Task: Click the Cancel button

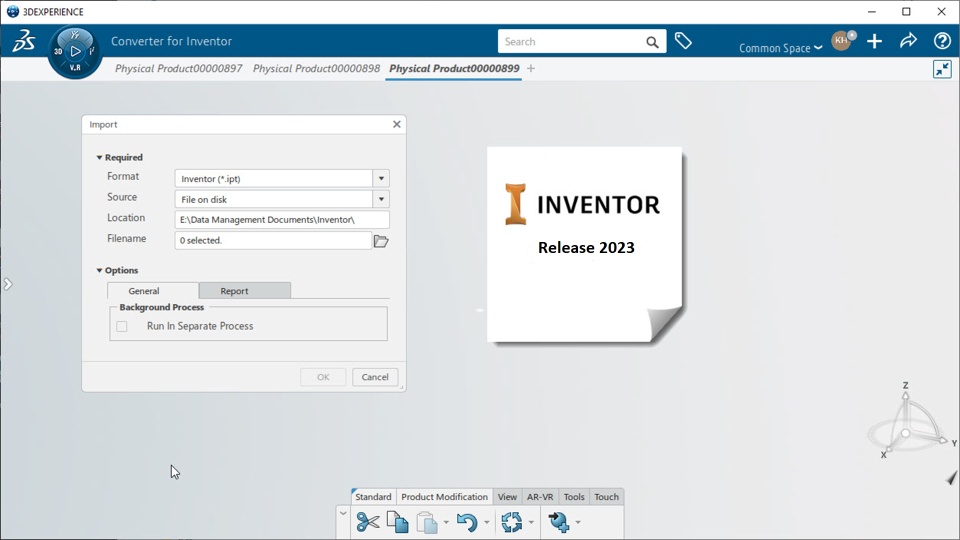Action: 375,377
